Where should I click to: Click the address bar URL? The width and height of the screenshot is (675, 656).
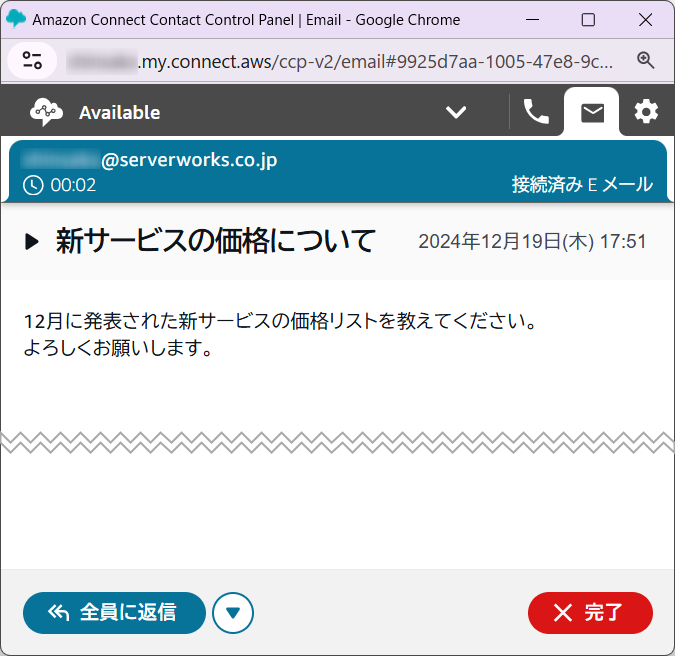pyautogui.click(x=340, y=62)
